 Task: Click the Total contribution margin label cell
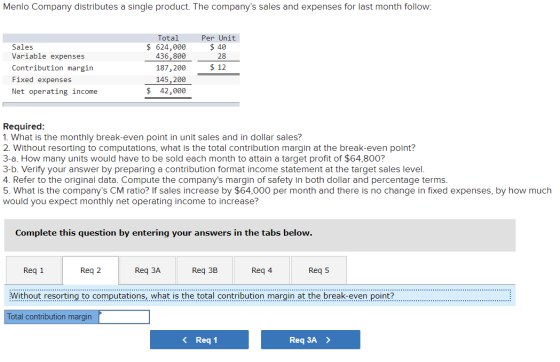[51, 317]
